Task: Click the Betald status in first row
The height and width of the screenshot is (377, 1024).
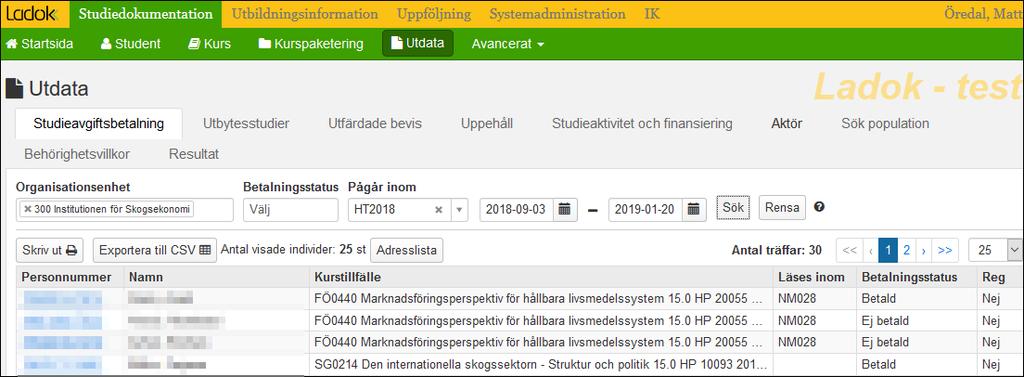Action: tap(878, 299)
